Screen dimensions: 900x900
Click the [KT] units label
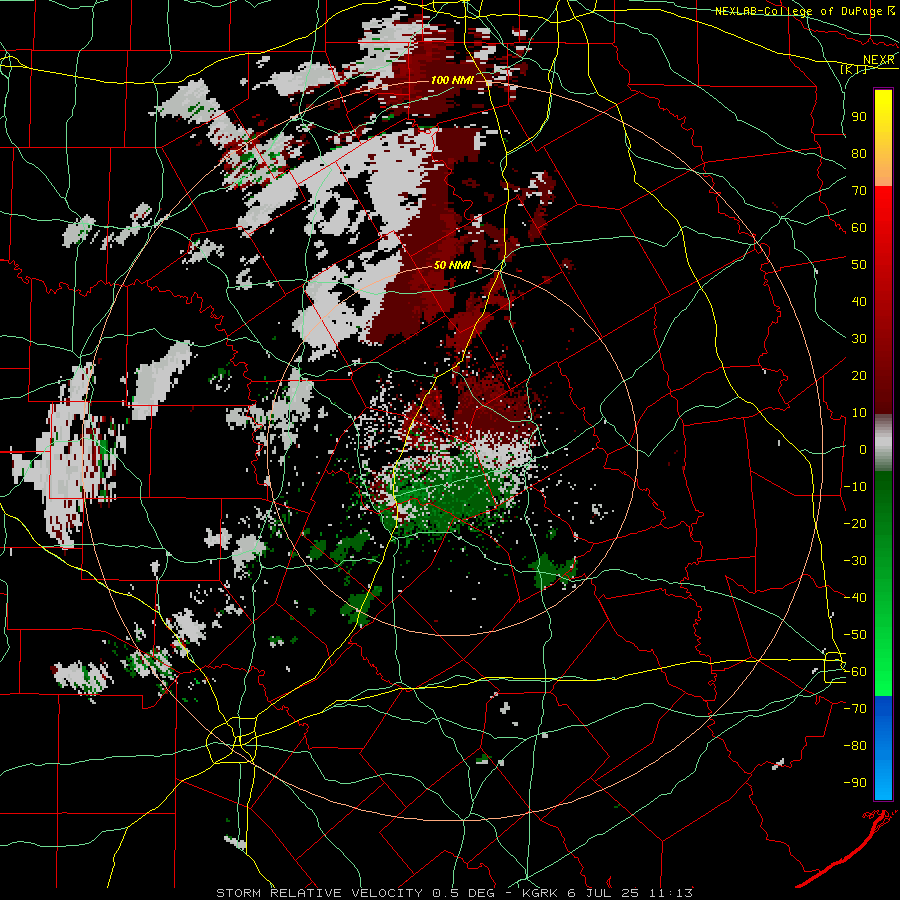click(854, 70)
